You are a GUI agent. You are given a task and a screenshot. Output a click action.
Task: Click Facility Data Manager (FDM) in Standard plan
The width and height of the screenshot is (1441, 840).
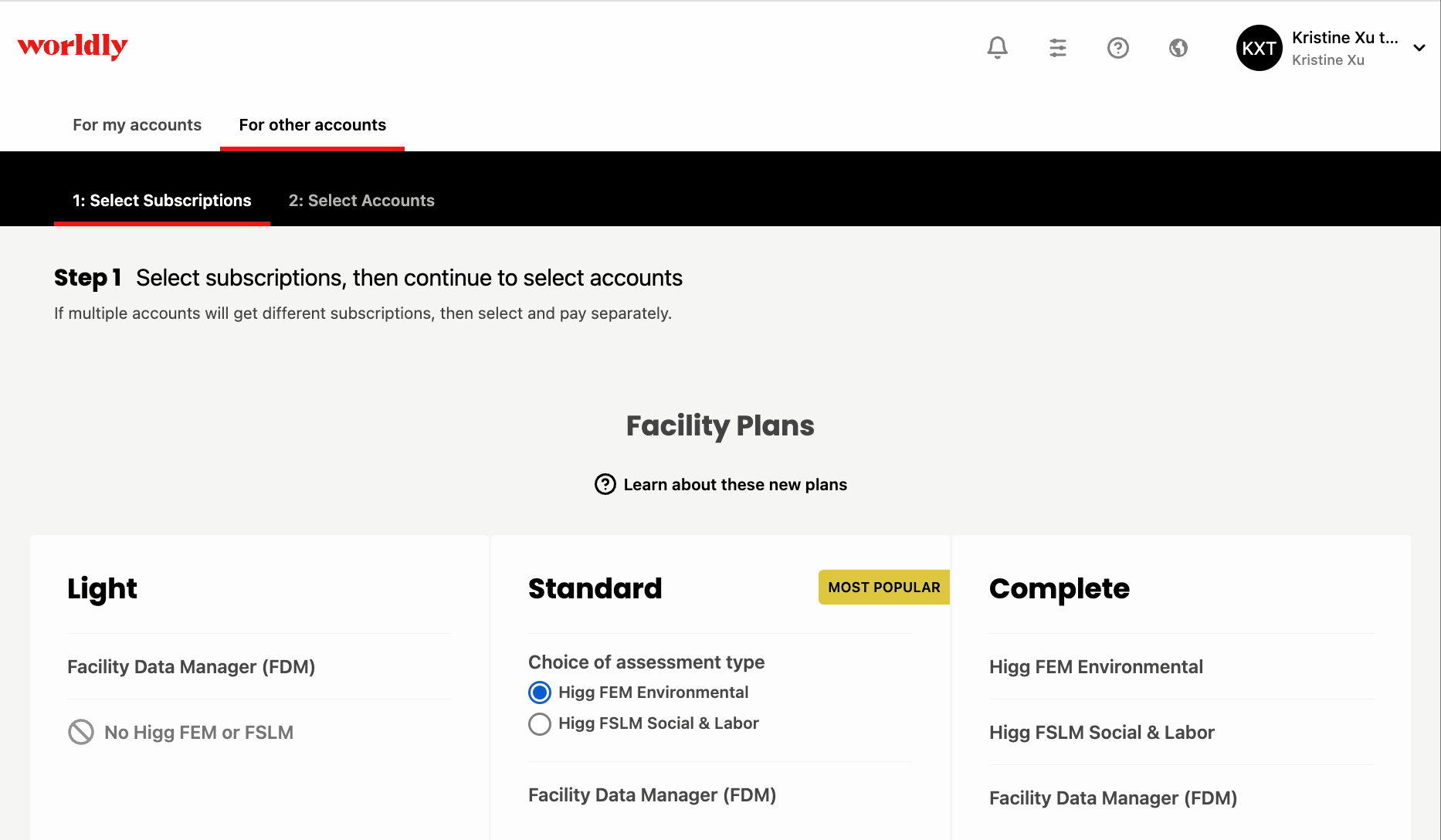653,795
